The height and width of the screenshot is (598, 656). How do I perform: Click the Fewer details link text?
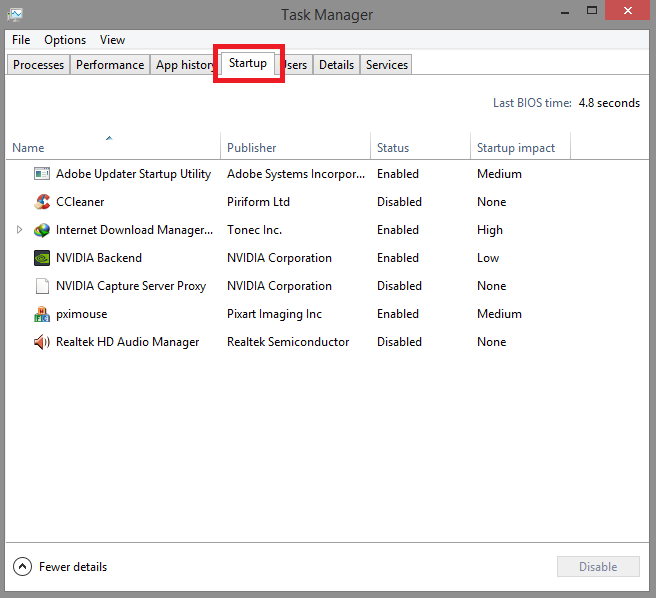point(73,567)
